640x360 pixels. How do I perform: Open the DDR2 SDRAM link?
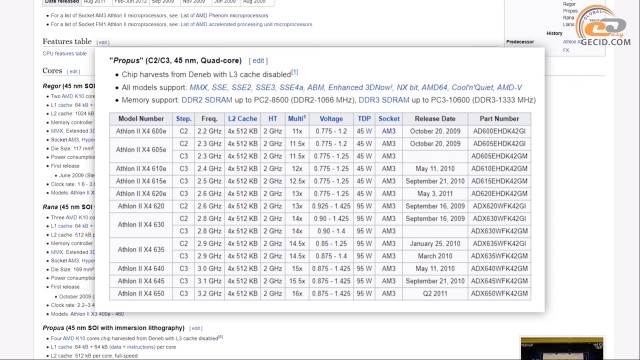[x=207, y=100]
